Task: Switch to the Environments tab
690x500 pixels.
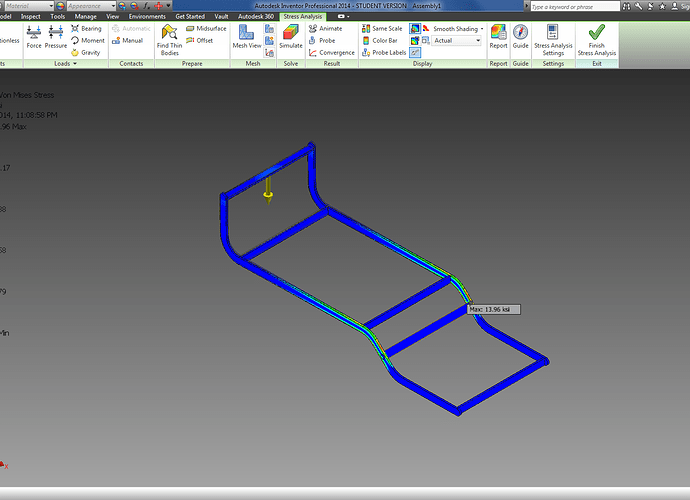Action: coord(147,16)
